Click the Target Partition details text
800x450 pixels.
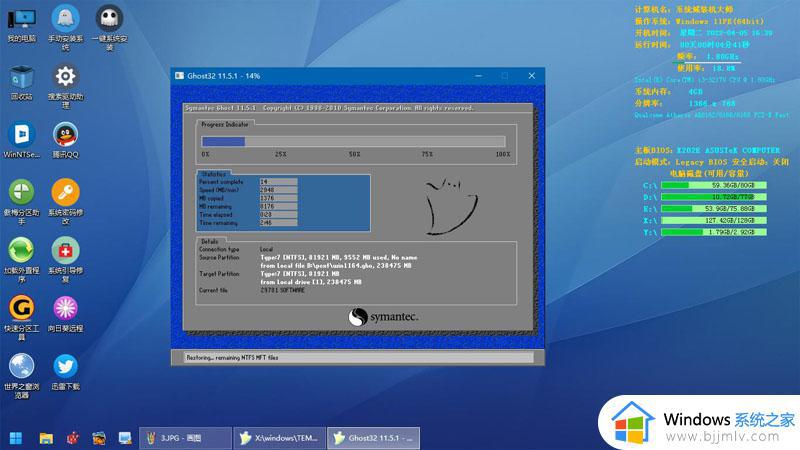311,278
